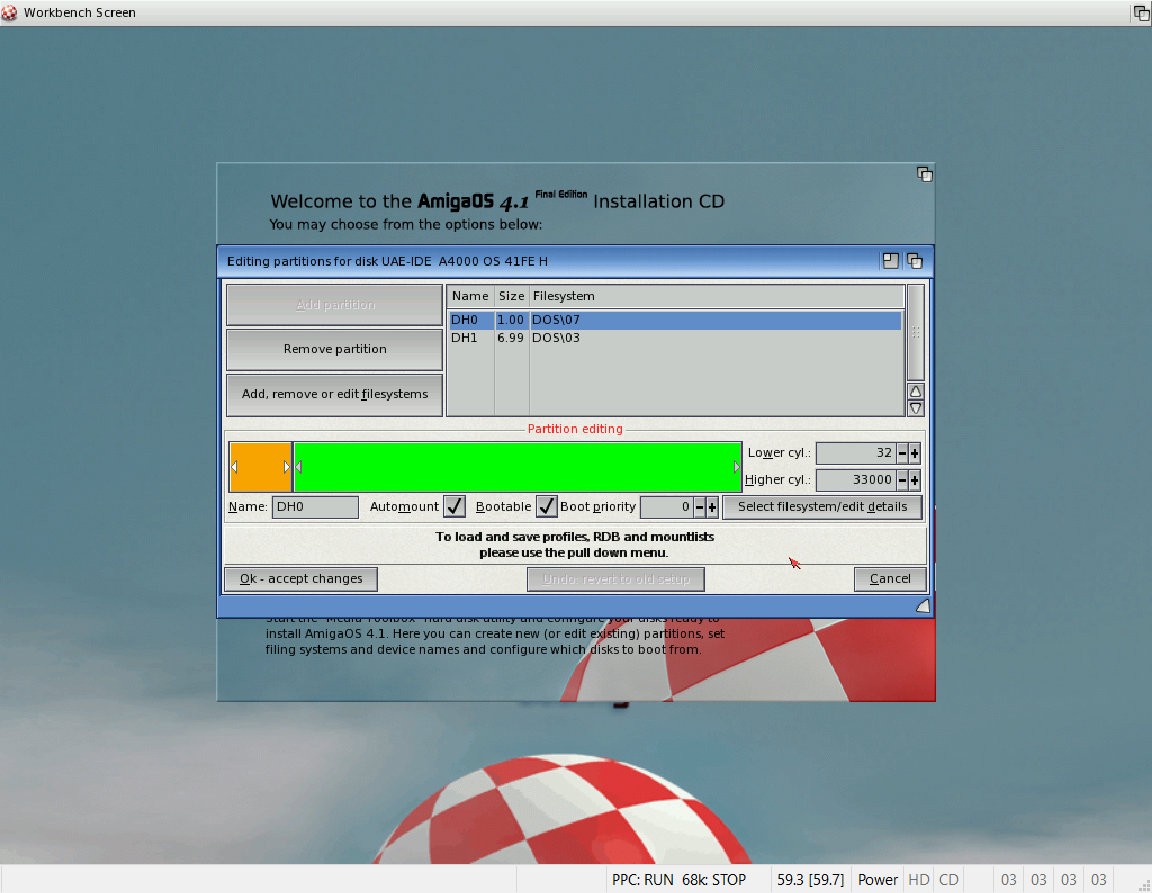1152x893 pixels.
Task: Select the DH1 row in partition list
Action: (x=675, y=338)
